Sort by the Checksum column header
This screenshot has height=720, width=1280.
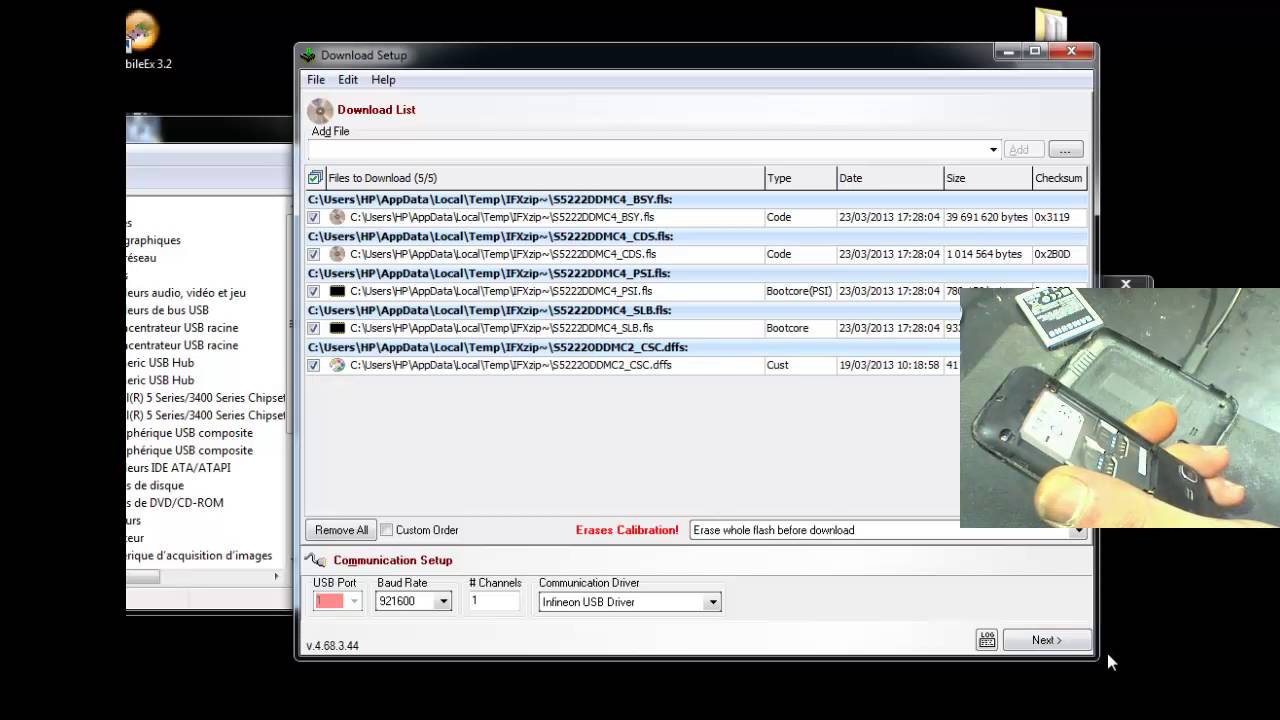[x=1059, y=178]
